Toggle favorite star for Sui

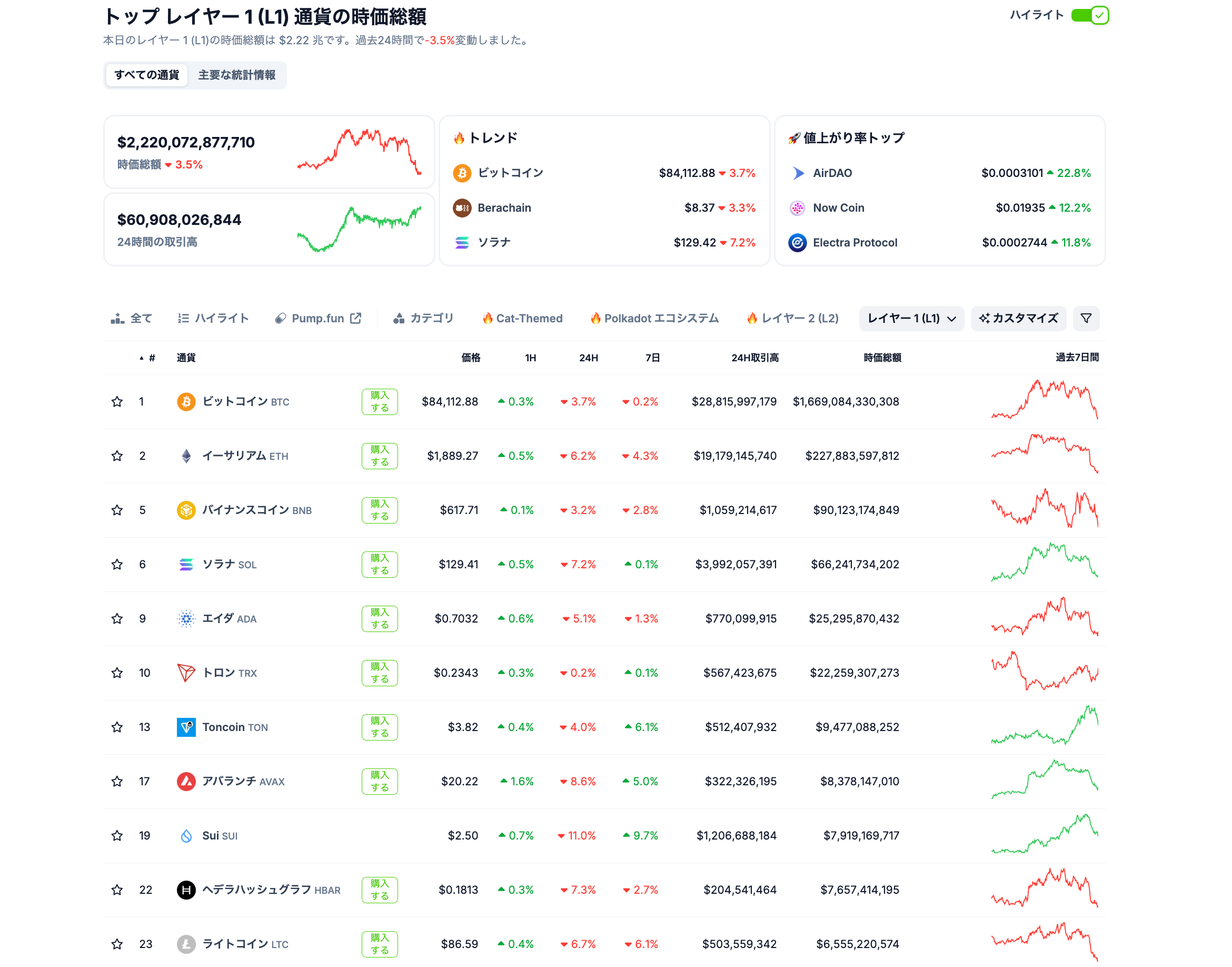click(117, 836)
